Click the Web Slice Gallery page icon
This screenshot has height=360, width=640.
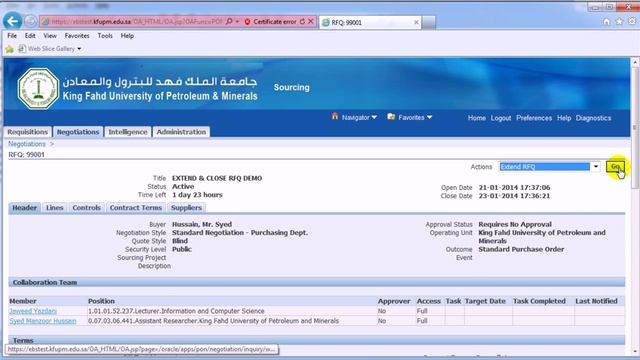pos(22,49)
